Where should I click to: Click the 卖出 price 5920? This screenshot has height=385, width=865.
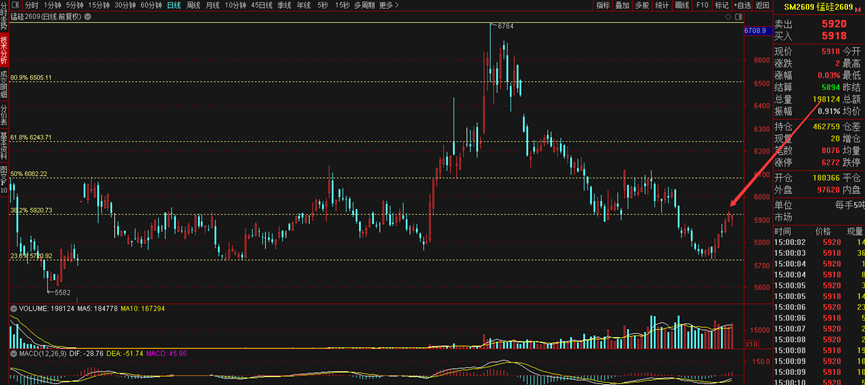834,24
